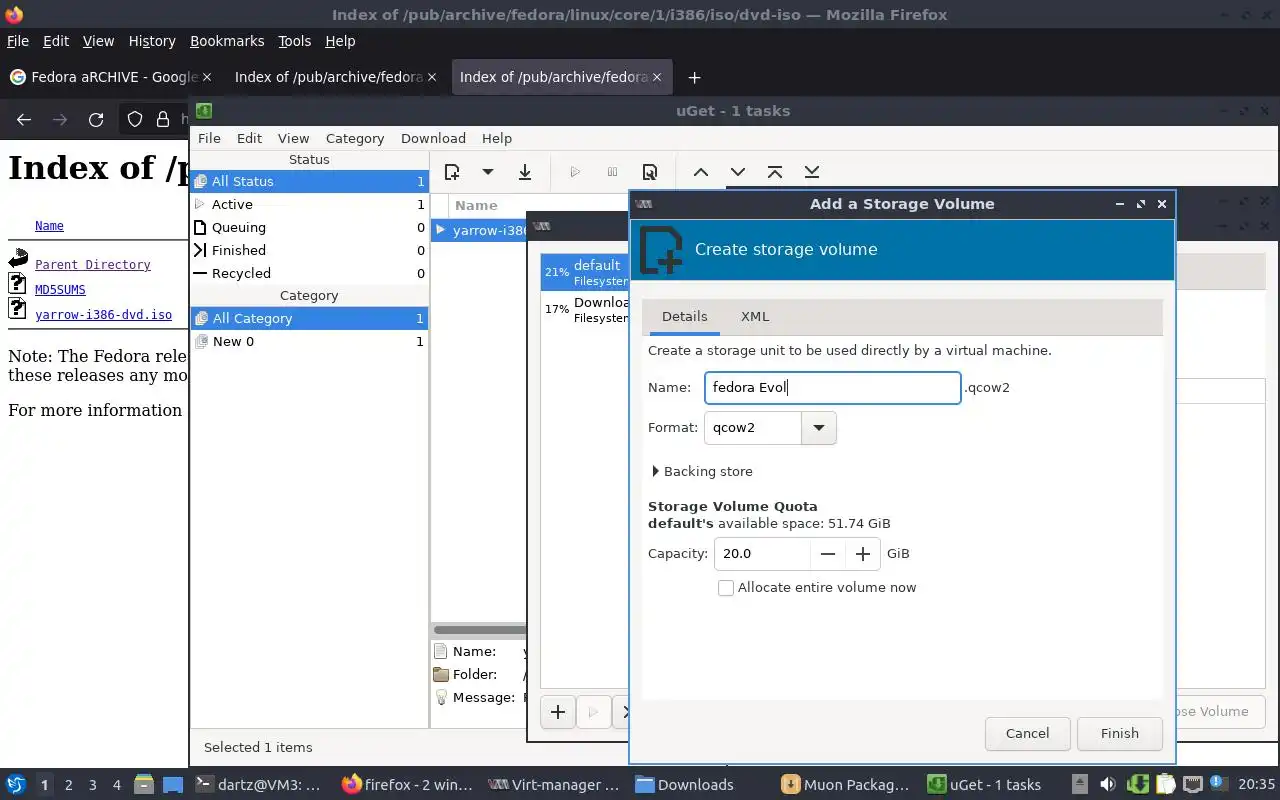Click uGet download properties toolbar icon
Viewport: 1280px width, 800px height.
(x=650, y=172)
